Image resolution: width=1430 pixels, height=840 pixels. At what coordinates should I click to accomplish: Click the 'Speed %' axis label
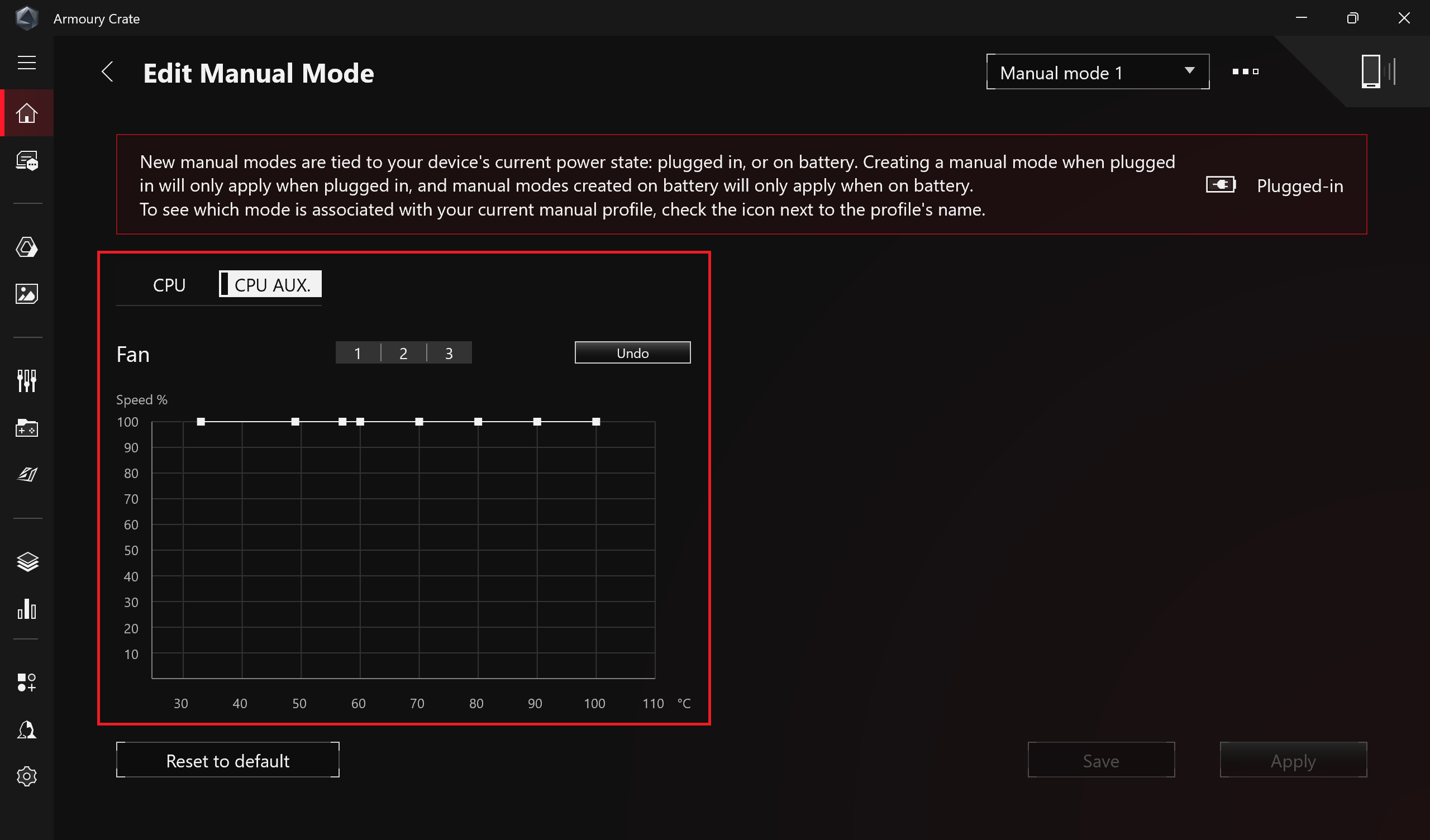142,399
